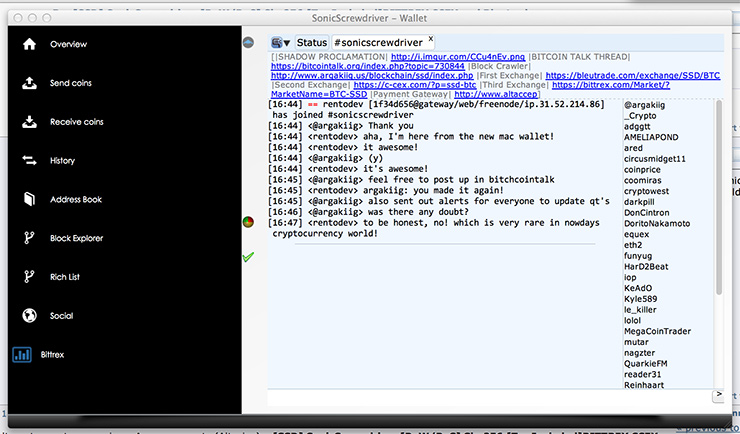740x434 pixels.
Task: Select user DoritoNakamoto in nick list
Action: (657, 224)
